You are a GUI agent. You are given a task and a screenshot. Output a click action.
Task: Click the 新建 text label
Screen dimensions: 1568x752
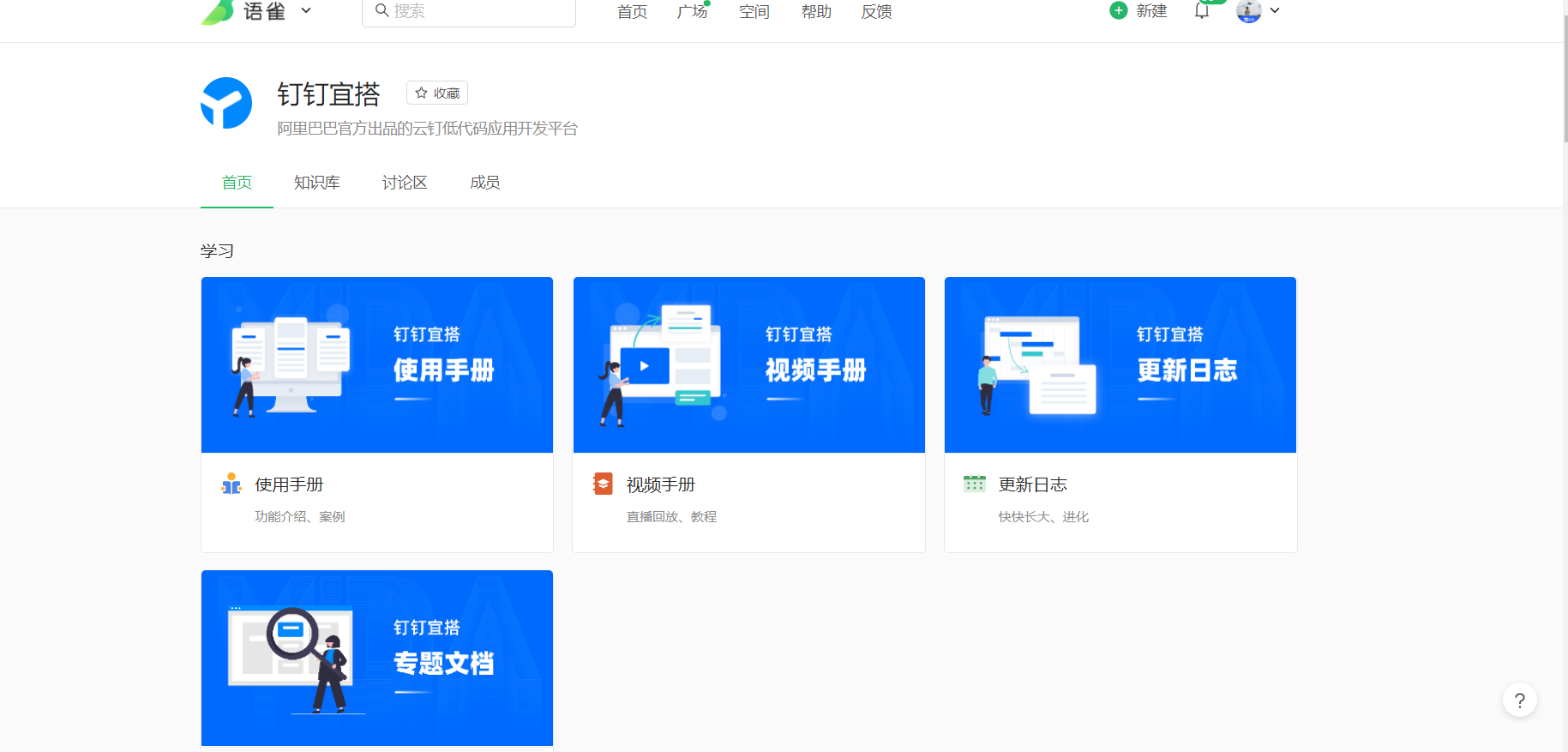1151,11
